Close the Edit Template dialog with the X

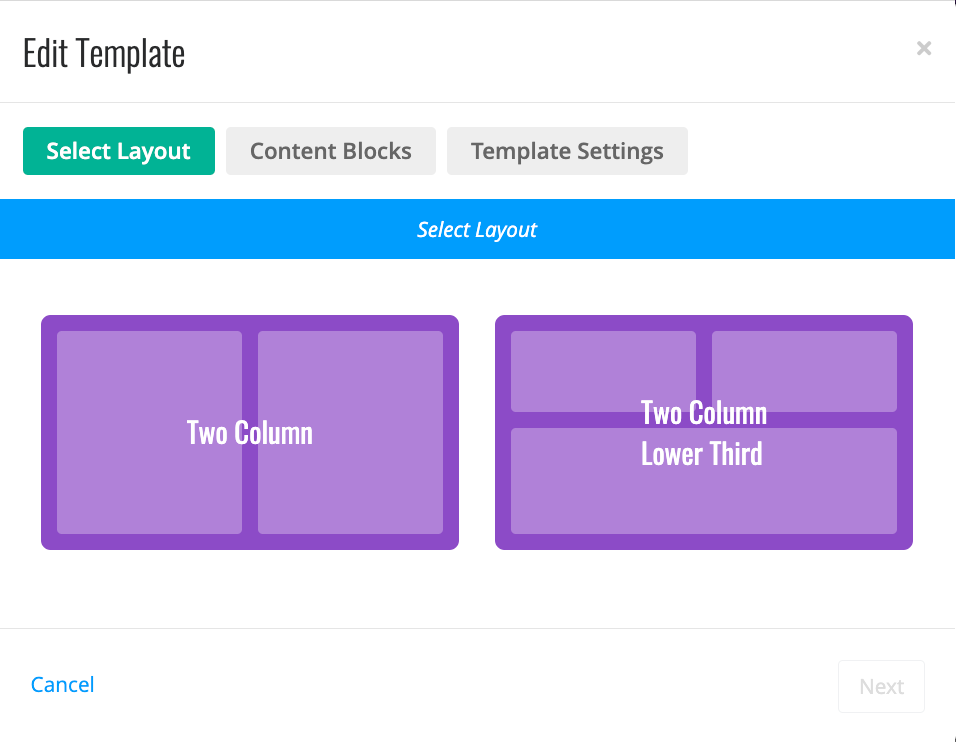[924, 48]
